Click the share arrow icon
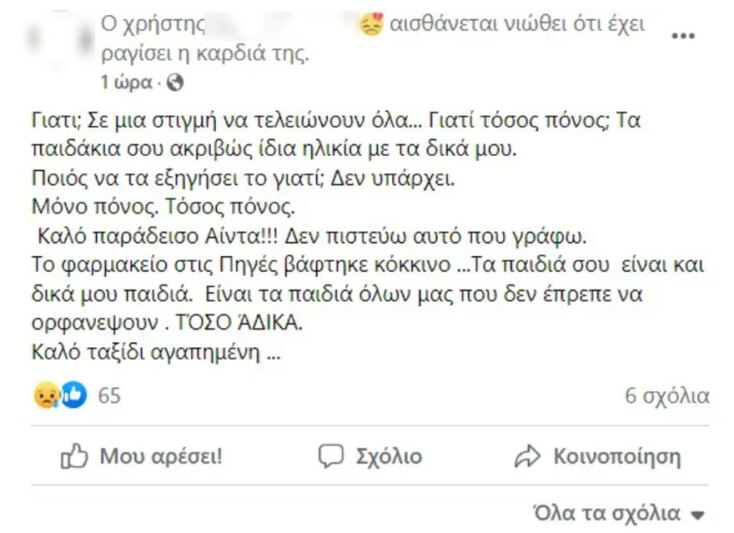This screenshot has width=734, height=533. point(527,457)
